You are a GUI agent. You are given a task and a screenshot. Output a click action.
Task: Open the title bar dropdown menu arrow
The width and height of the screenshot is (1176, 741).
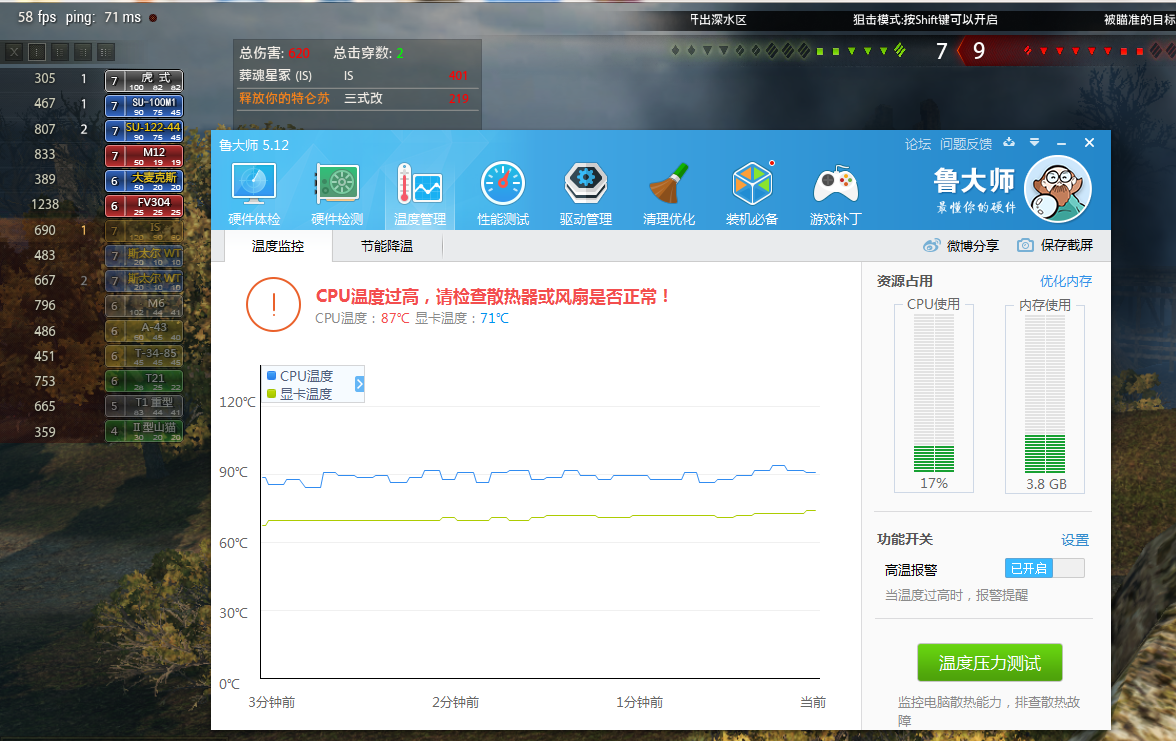(x=1034, y=142)
